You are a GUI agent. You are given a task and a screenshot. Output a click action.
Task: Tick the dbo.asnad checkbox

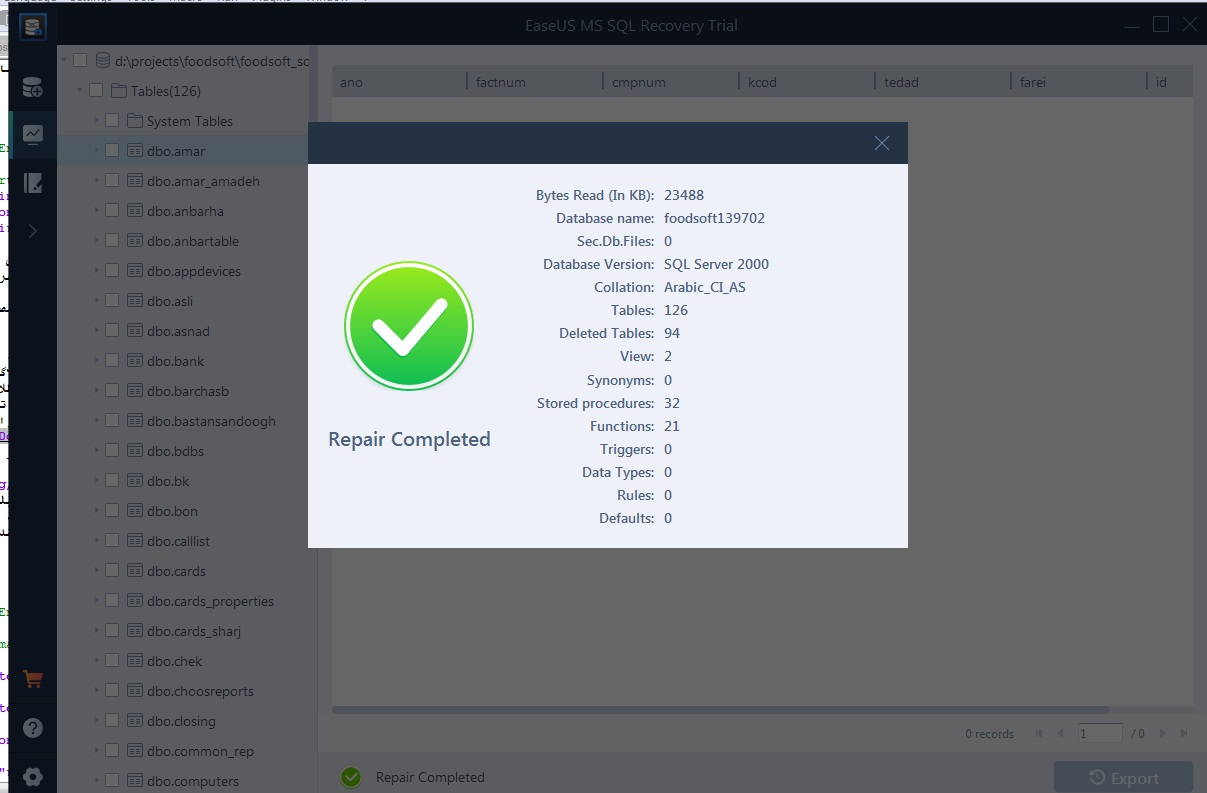tap(112, 331)
